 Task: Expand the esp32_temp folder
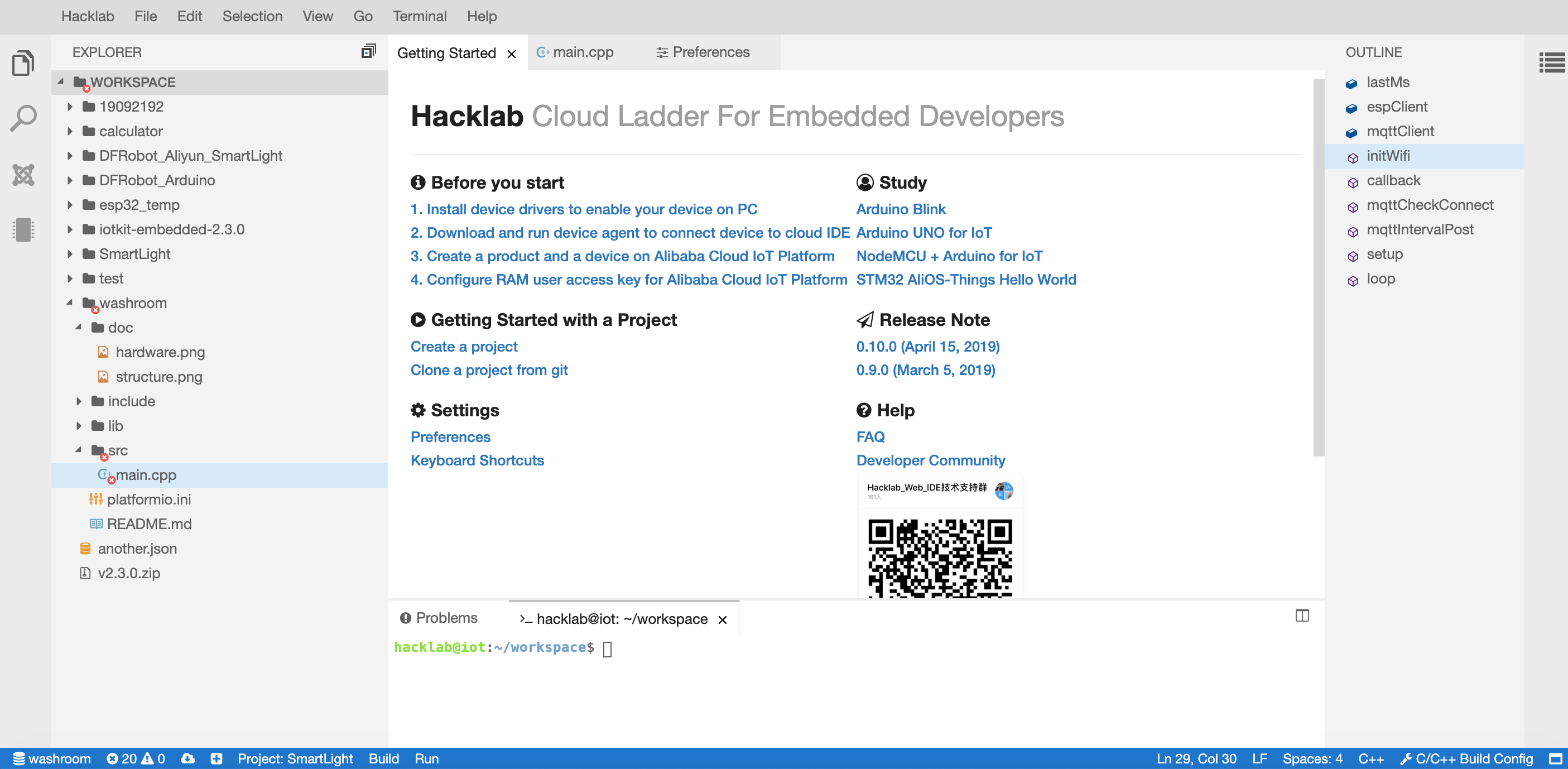69,205
